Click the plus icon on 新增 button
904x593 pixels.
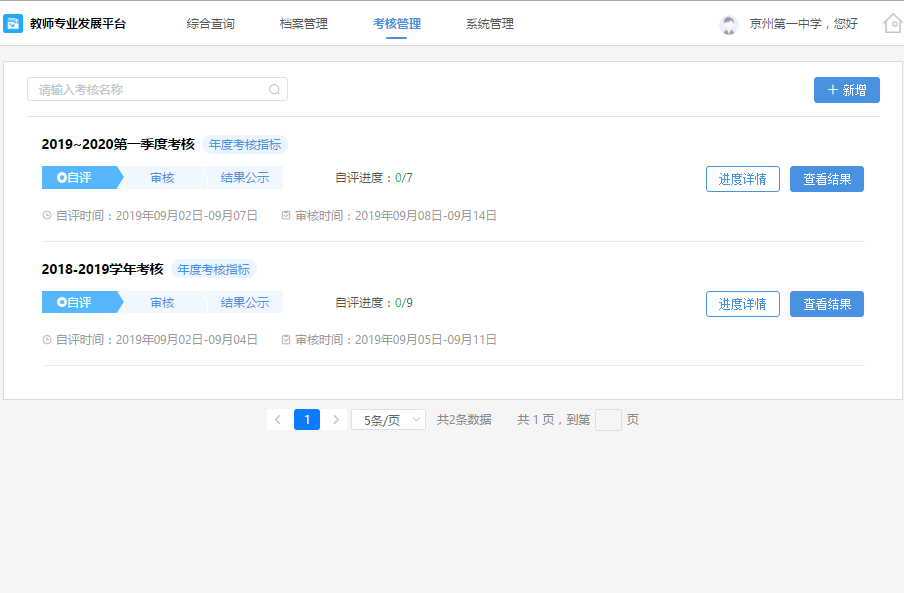coord(832,90)
